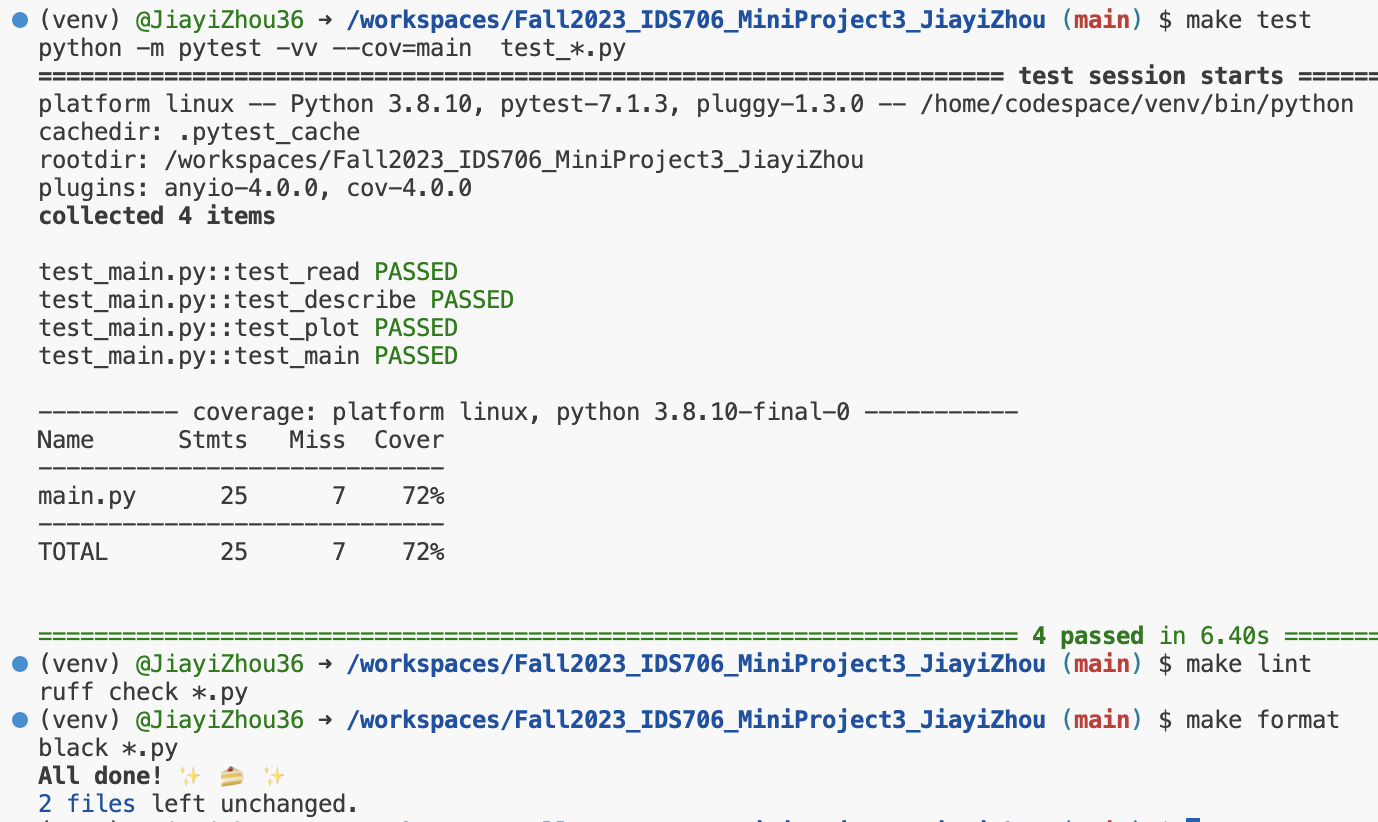1378x822 pixels.
Task: Open the 2 files link from black output
Action: 86,803
